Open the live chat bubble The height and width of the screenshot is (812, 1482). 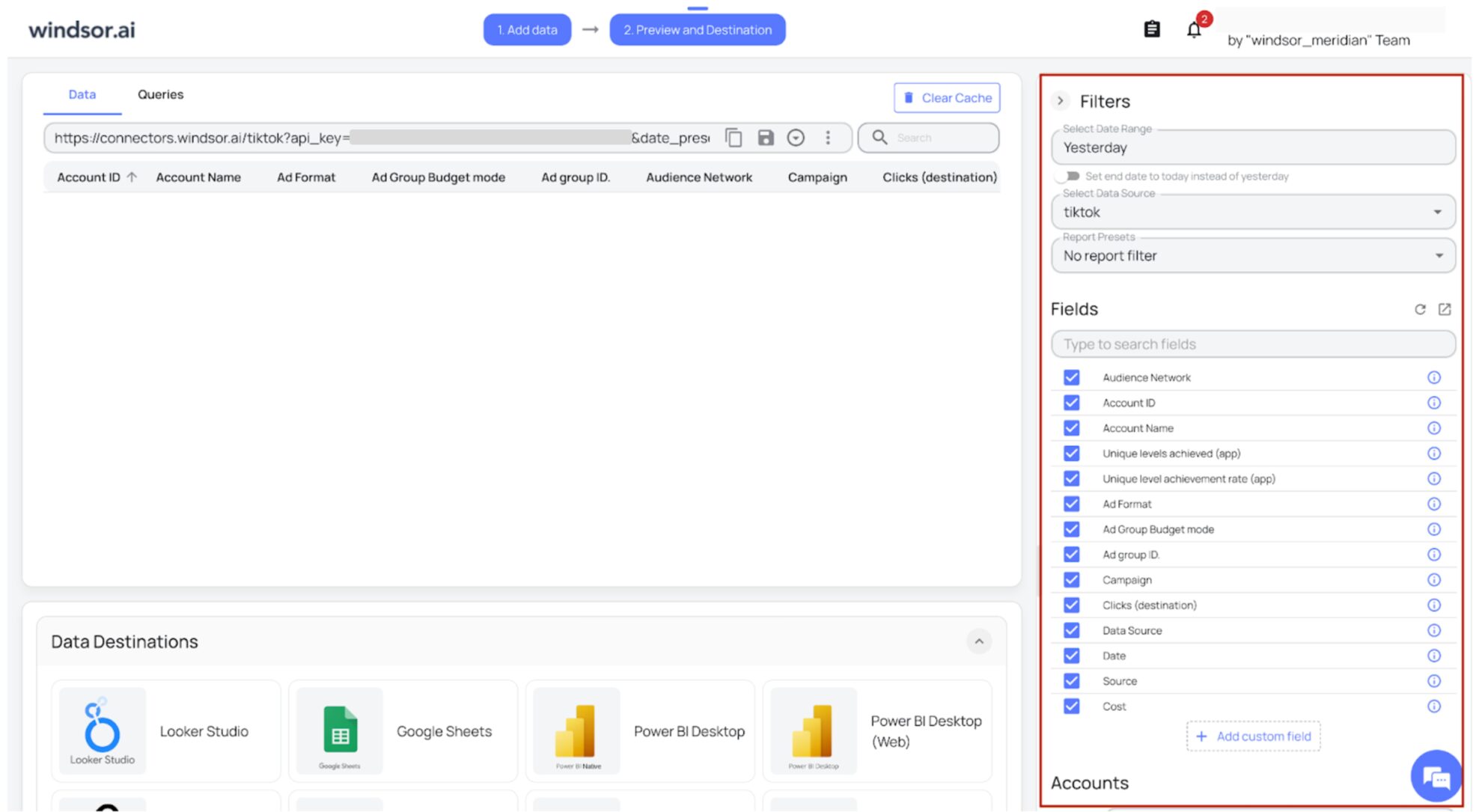click(x=1436, y=776)
